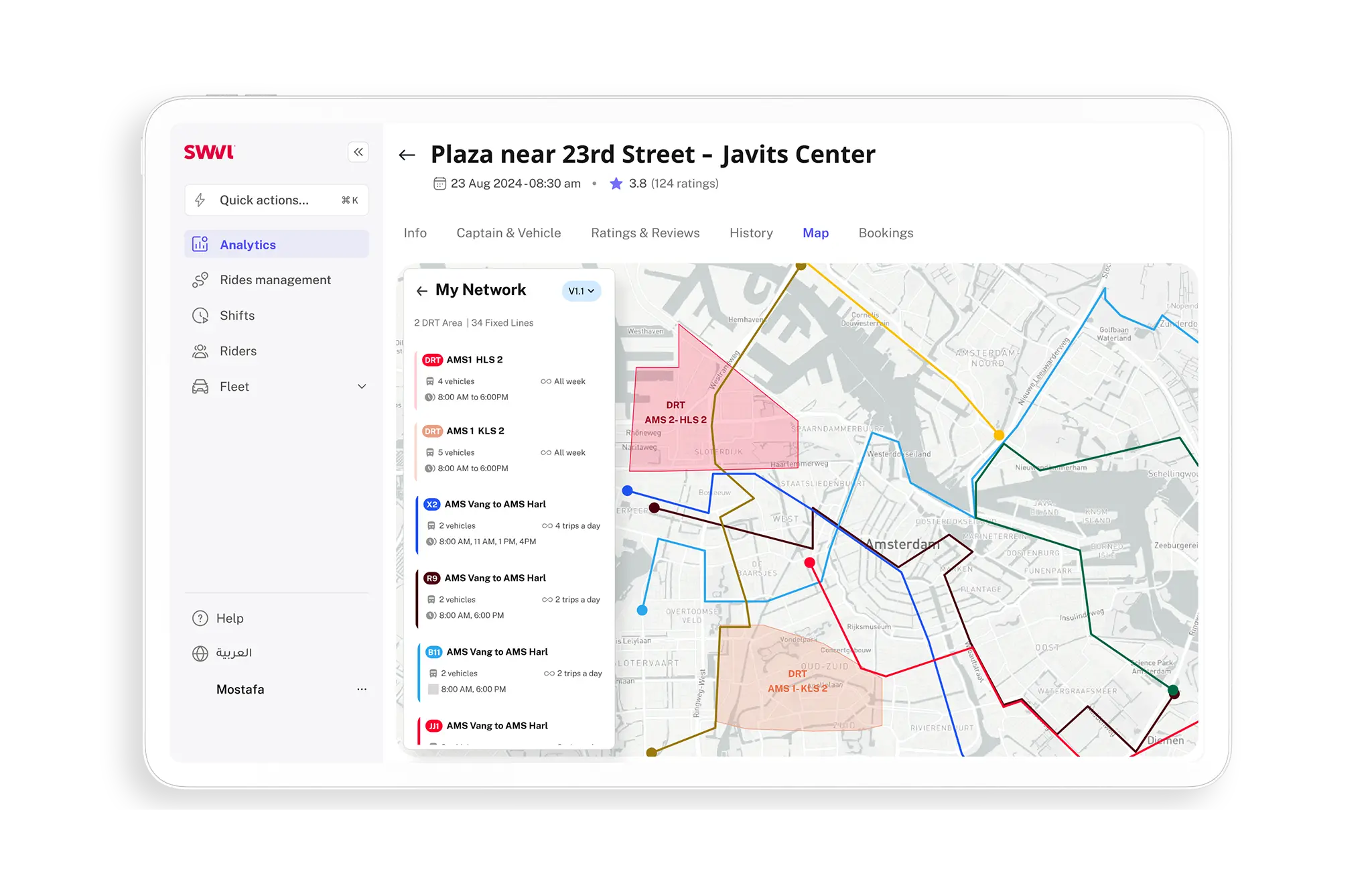Click the '5 vehicles' text in AMS 1 KLS 2

click(x=456, y=452)
